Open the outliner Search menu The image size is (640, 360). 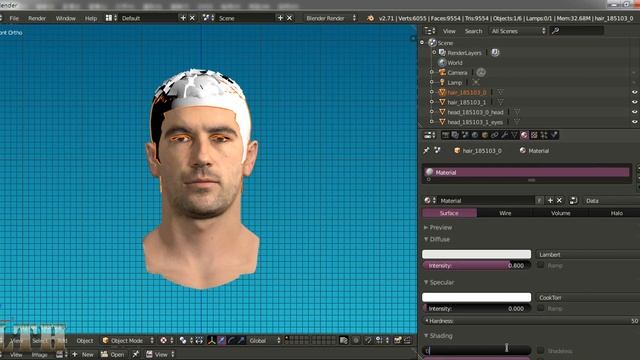[x=473, y=31]
